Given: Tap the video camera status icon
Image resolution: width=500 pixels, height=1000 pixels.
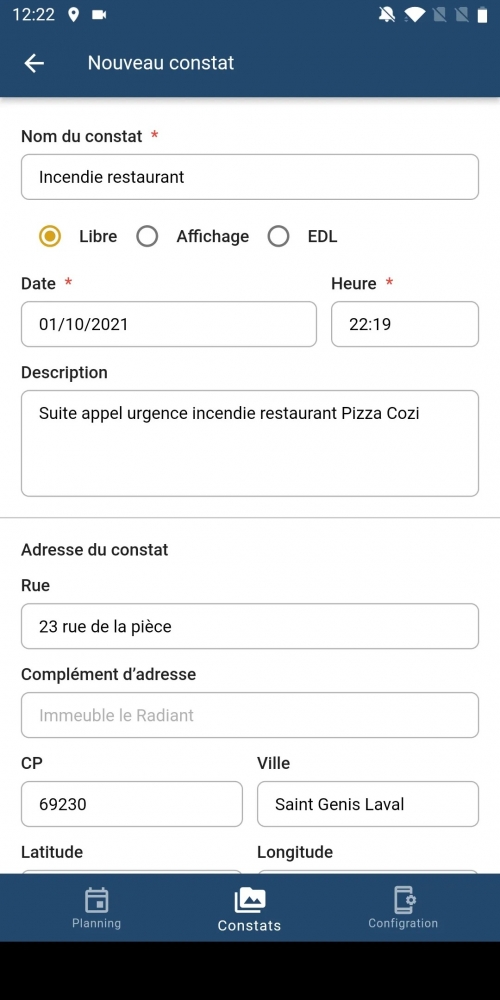Looking at the screenshot, I should tap(99, 15).
